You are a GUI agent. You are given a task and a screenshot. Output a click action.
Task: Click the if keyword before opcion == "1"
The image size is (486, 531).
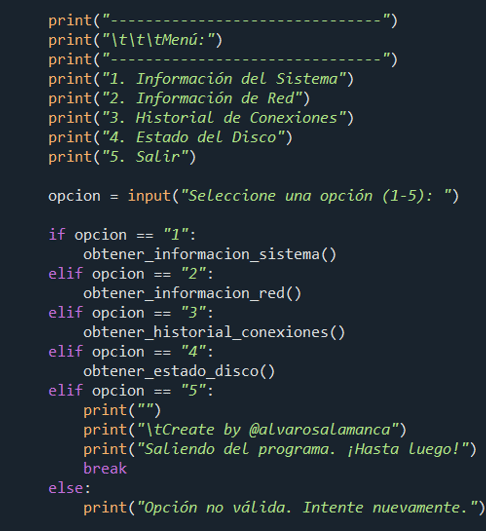pyautogui.click(x=57, y=235)
